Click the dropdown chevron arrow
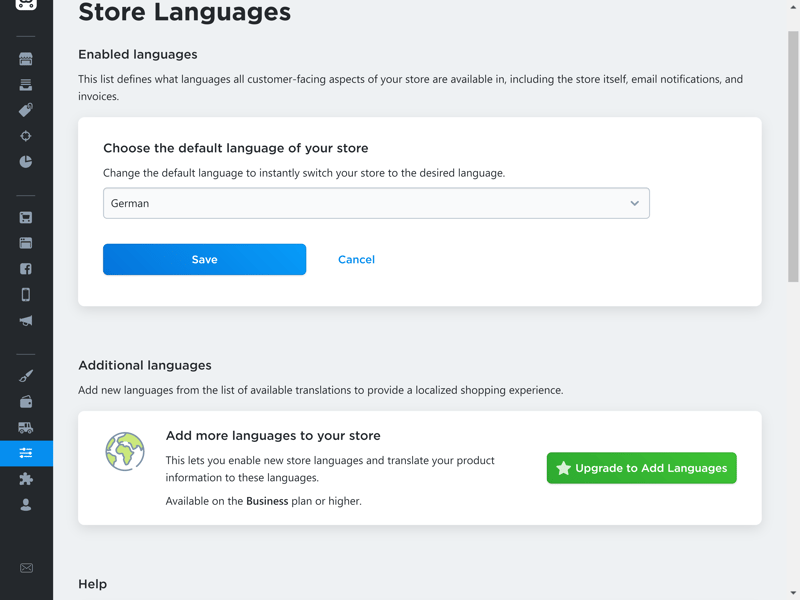The width and height of the screenshot is (800, 600). [634, 203]
